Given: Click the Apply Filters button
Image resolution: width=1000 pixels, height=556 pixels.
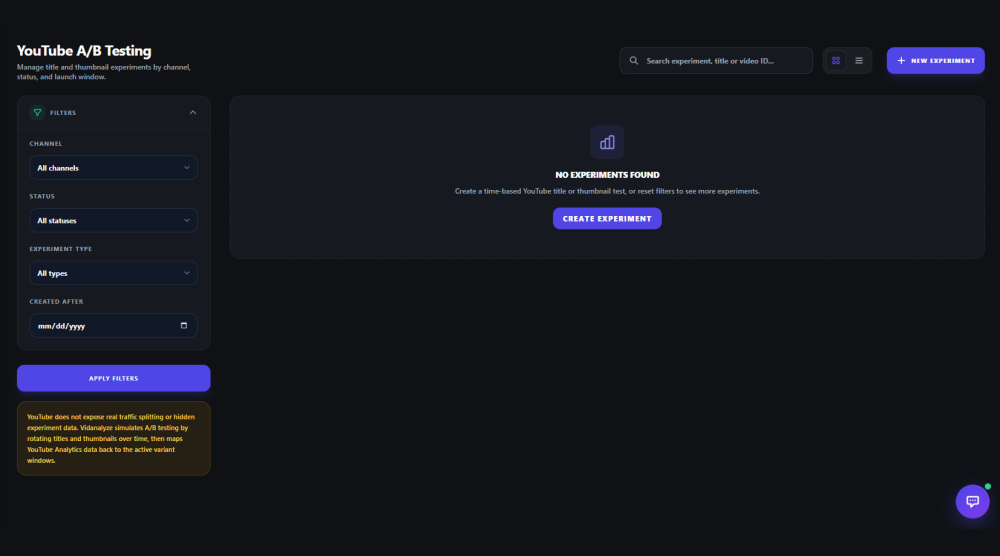Looking at the screenshot, I should click(x=114, y=378).
